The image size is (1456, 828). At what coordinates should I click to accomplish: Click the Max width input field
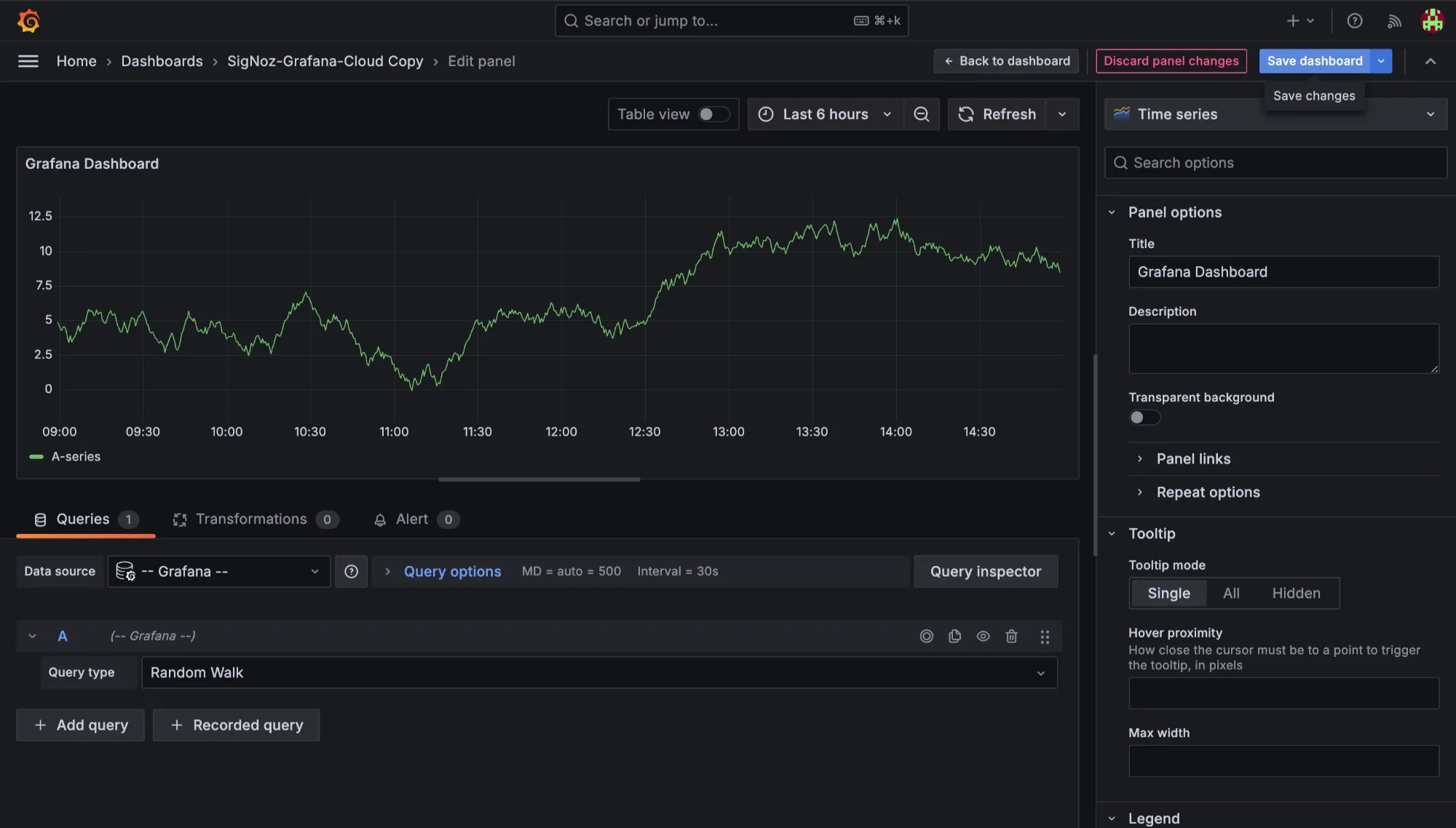1283,761
